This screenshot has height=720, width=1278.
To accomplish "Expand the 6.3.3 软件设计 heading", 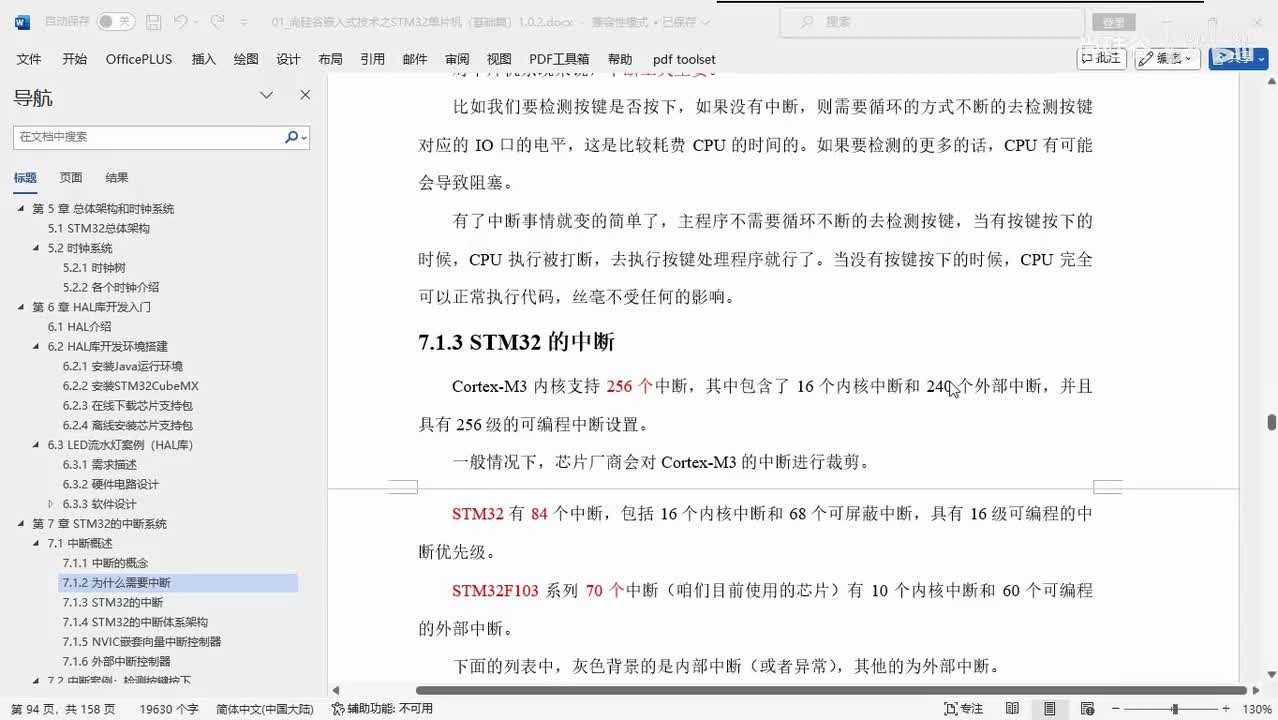I will point(52,504).
